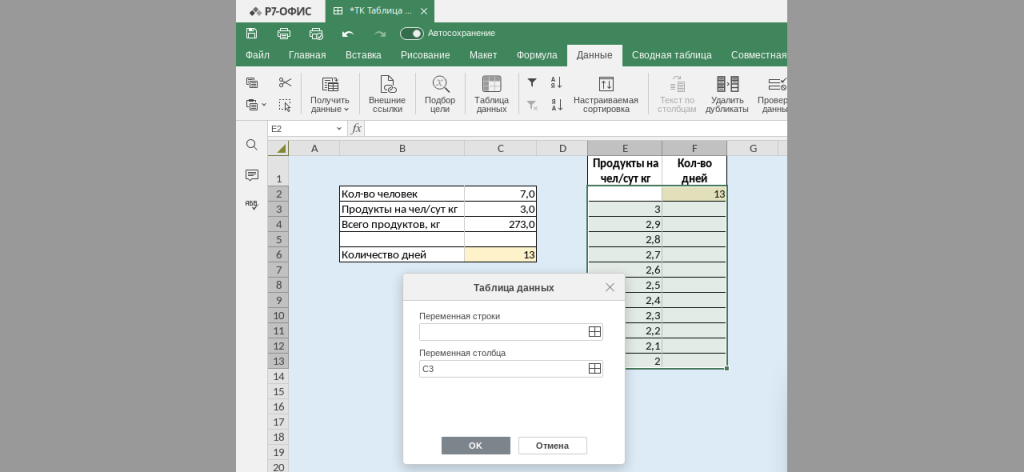Click the Cut scissors icon
The image size is (1024, 472).
285,82
